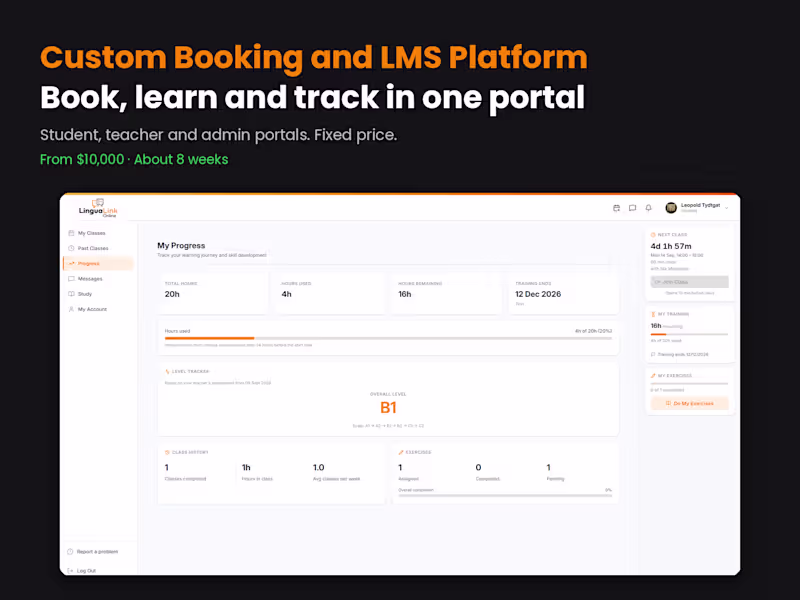This screenshot has width=800, height=600.
Task: Click the My Account person icon
Action: (x=71, y=309)
